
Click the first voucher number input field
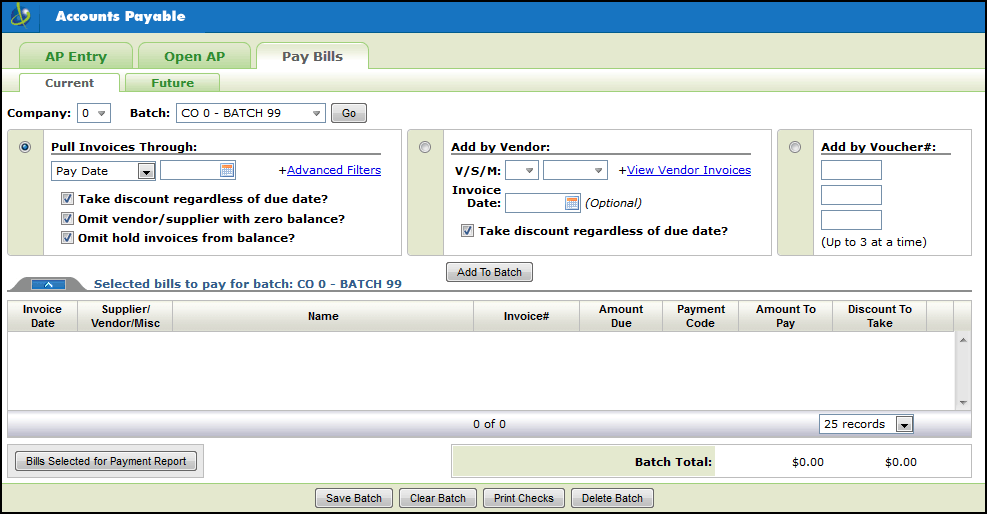point(851,171)
